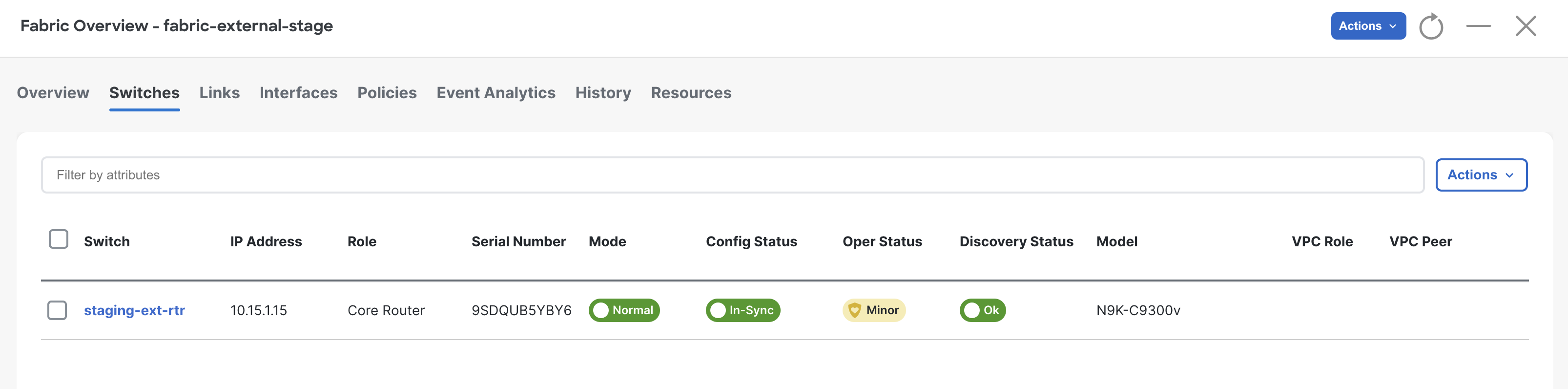Screen dimensions: 1568x389
Task: Close the Fabric Overview panel
Action: [1526, 26]
